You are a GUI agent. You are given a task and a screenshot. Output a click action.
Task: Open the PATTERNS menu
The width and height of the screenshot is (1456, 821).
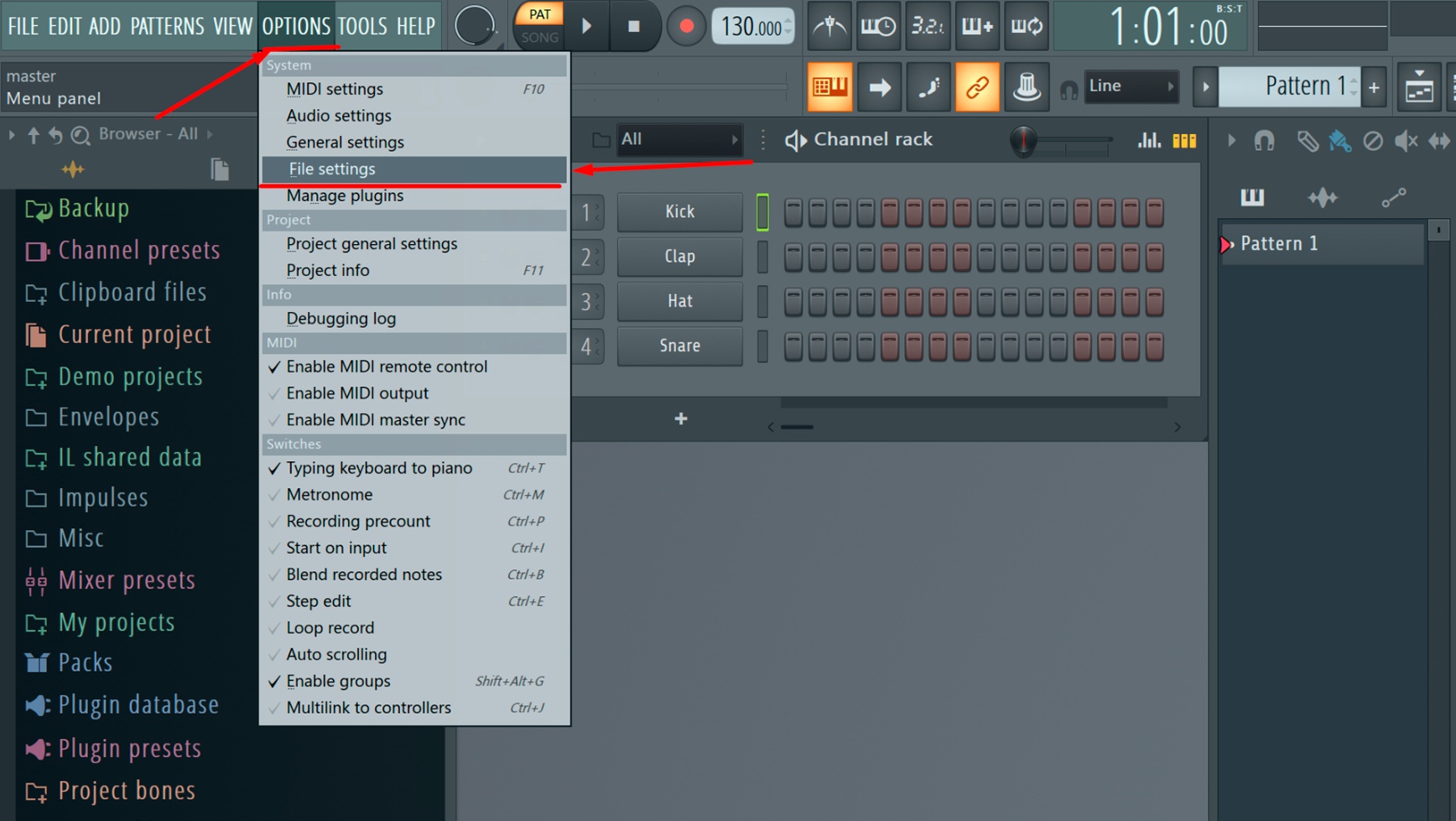[167, 26]
